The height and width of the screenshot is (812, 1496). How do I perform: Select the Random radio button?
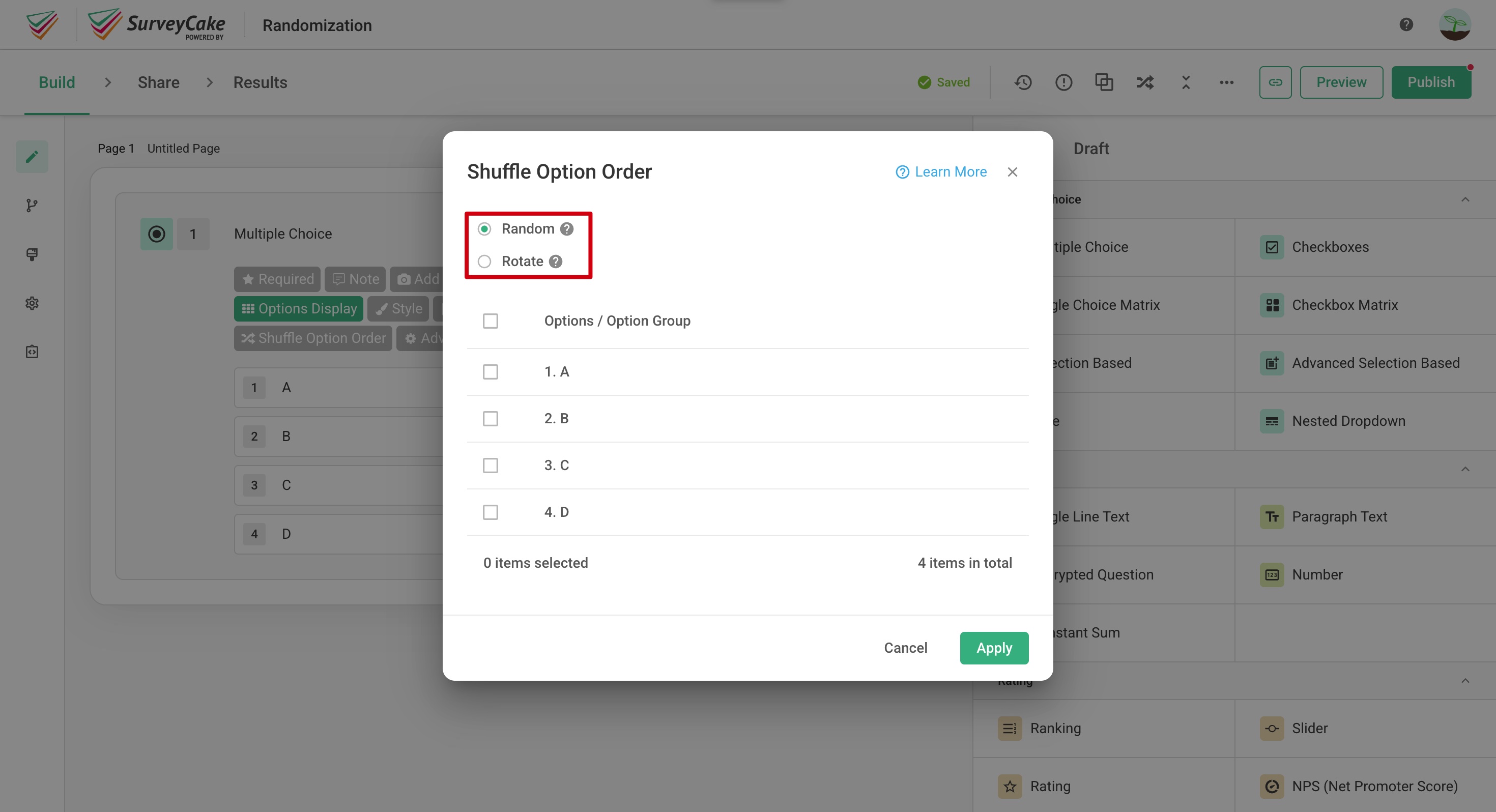[x=484, y=229]
